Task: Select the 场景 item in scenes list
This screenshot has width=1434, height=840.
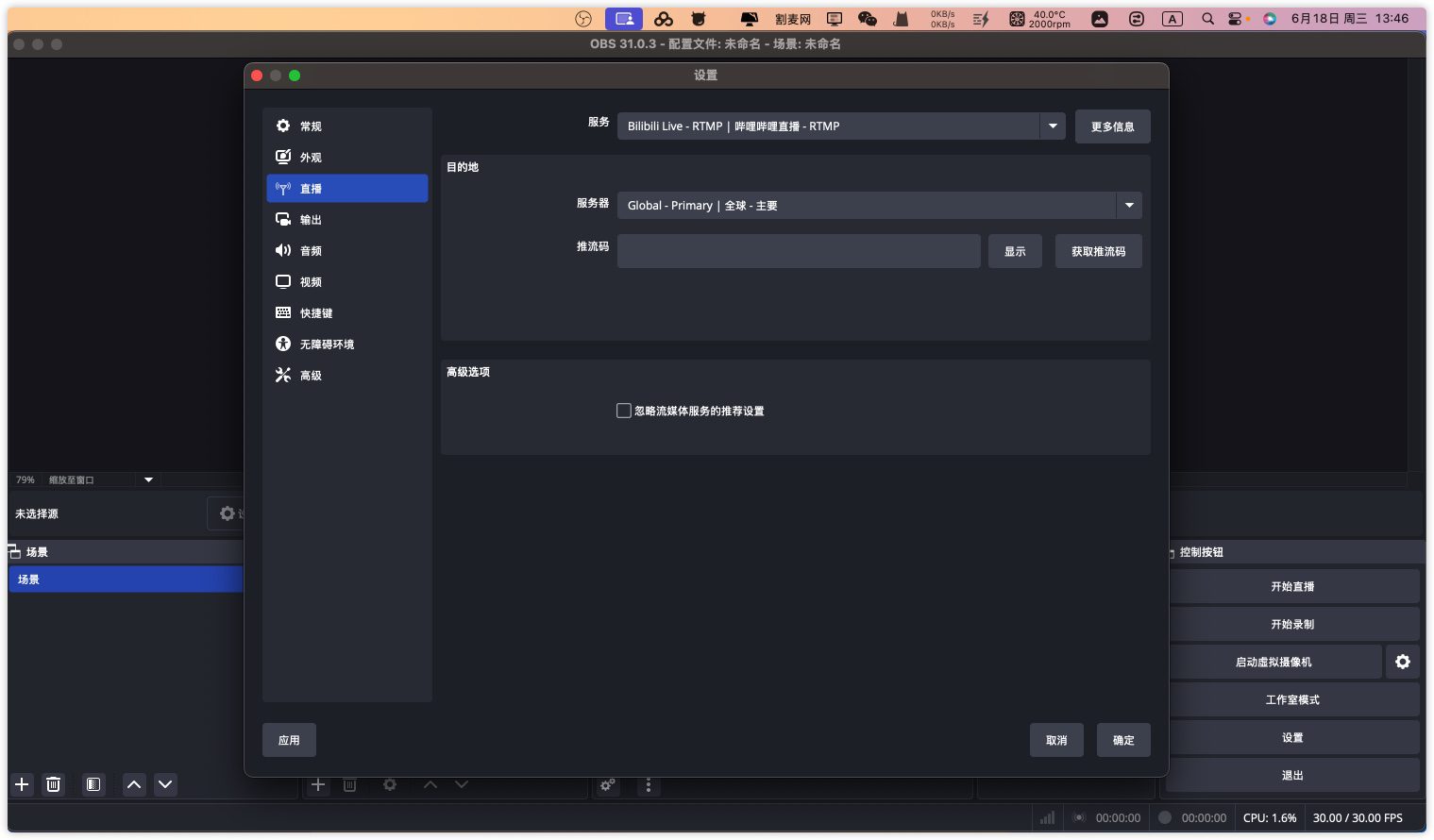Action: (x=126, y=580)
